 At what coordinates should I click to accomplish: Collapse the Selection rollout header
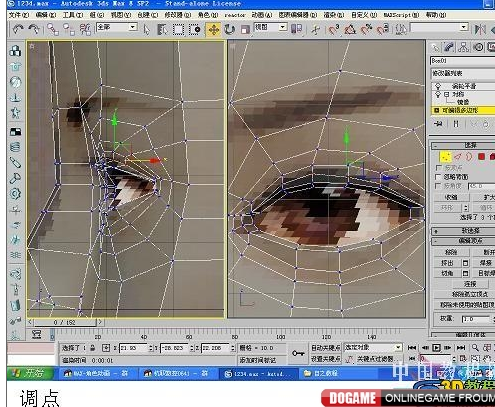[463, 146]
